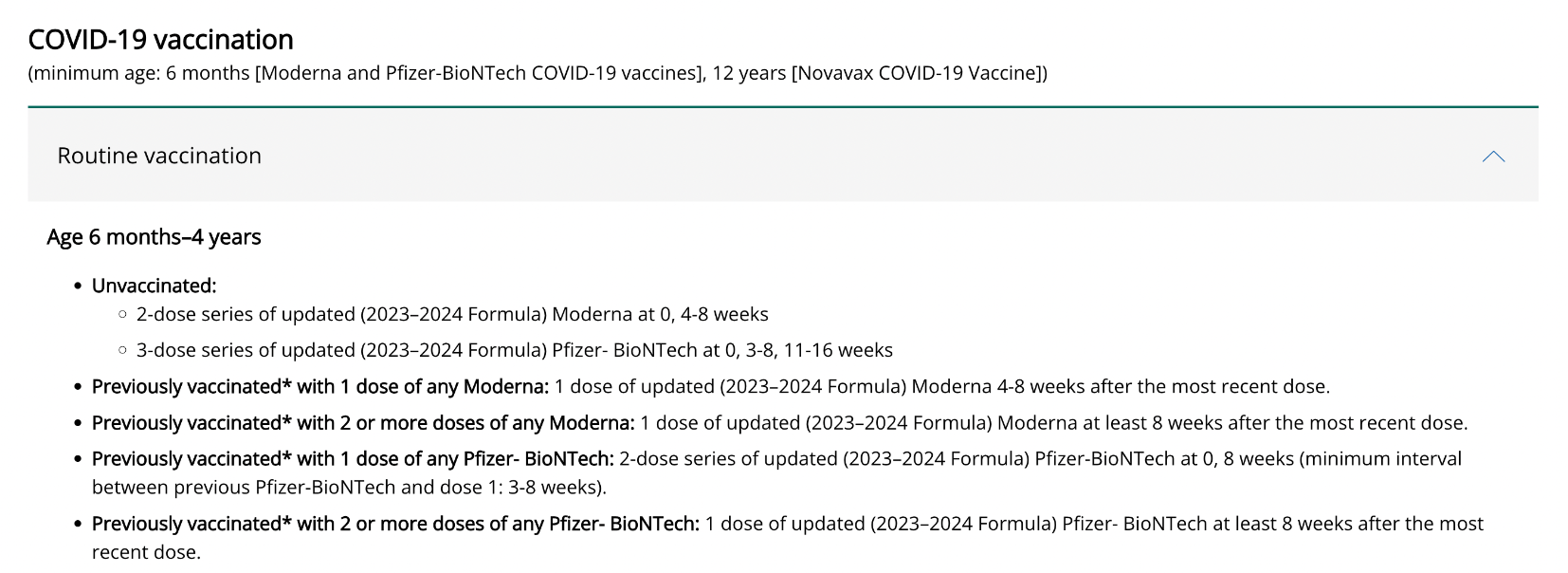Select the Age 6 months–4 years subheading
Image resolution: width=1568 pixels, height=573 pixels.
[x=154, y=237]
